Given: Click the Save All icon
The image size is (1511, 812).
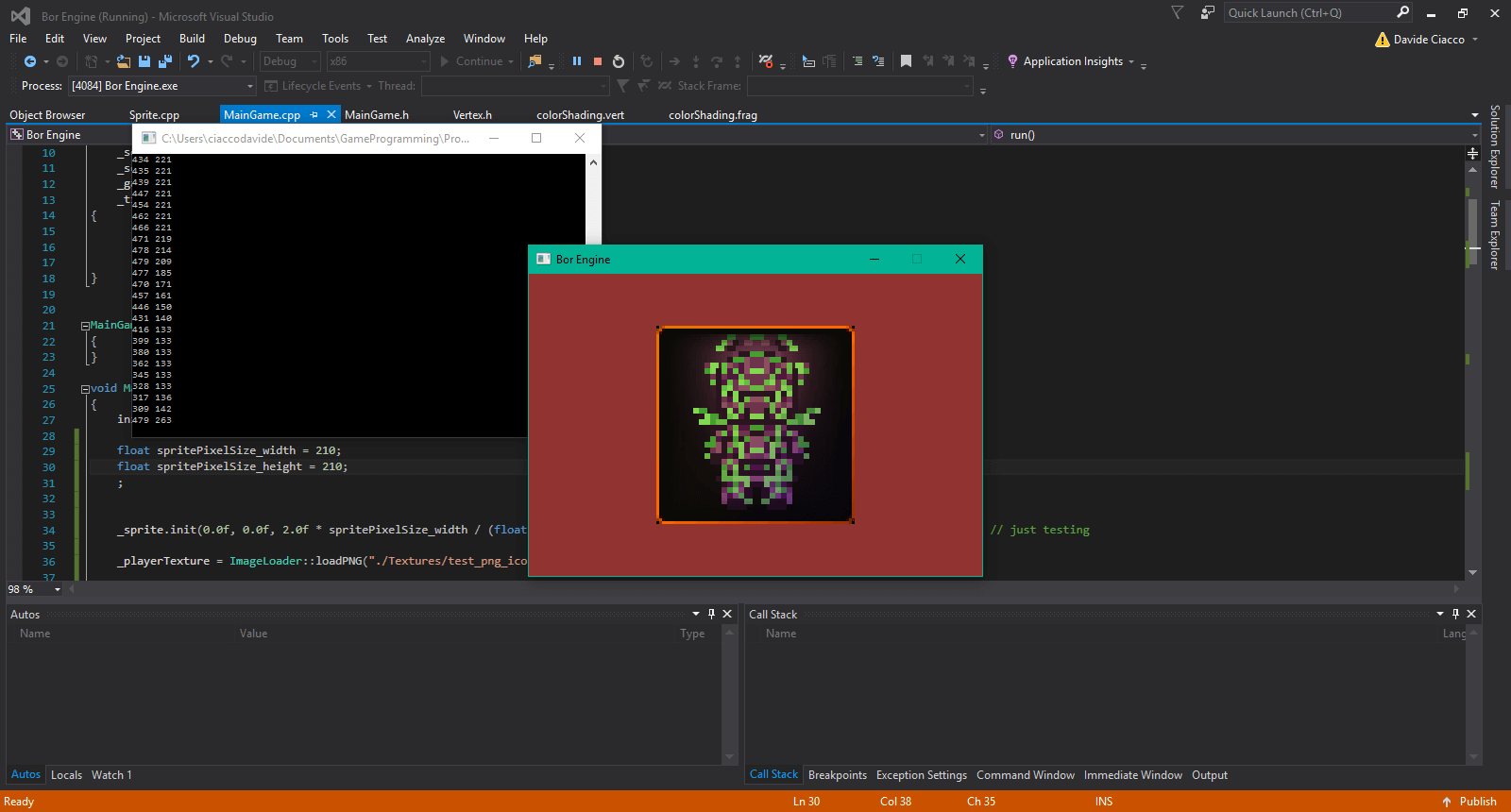Looking at the screenshot, I should pyautogui.click(x=164, y=61).
